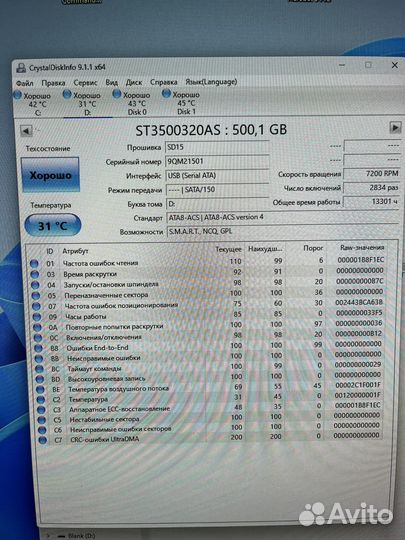Open the Сервис menu

click(85, 83)
